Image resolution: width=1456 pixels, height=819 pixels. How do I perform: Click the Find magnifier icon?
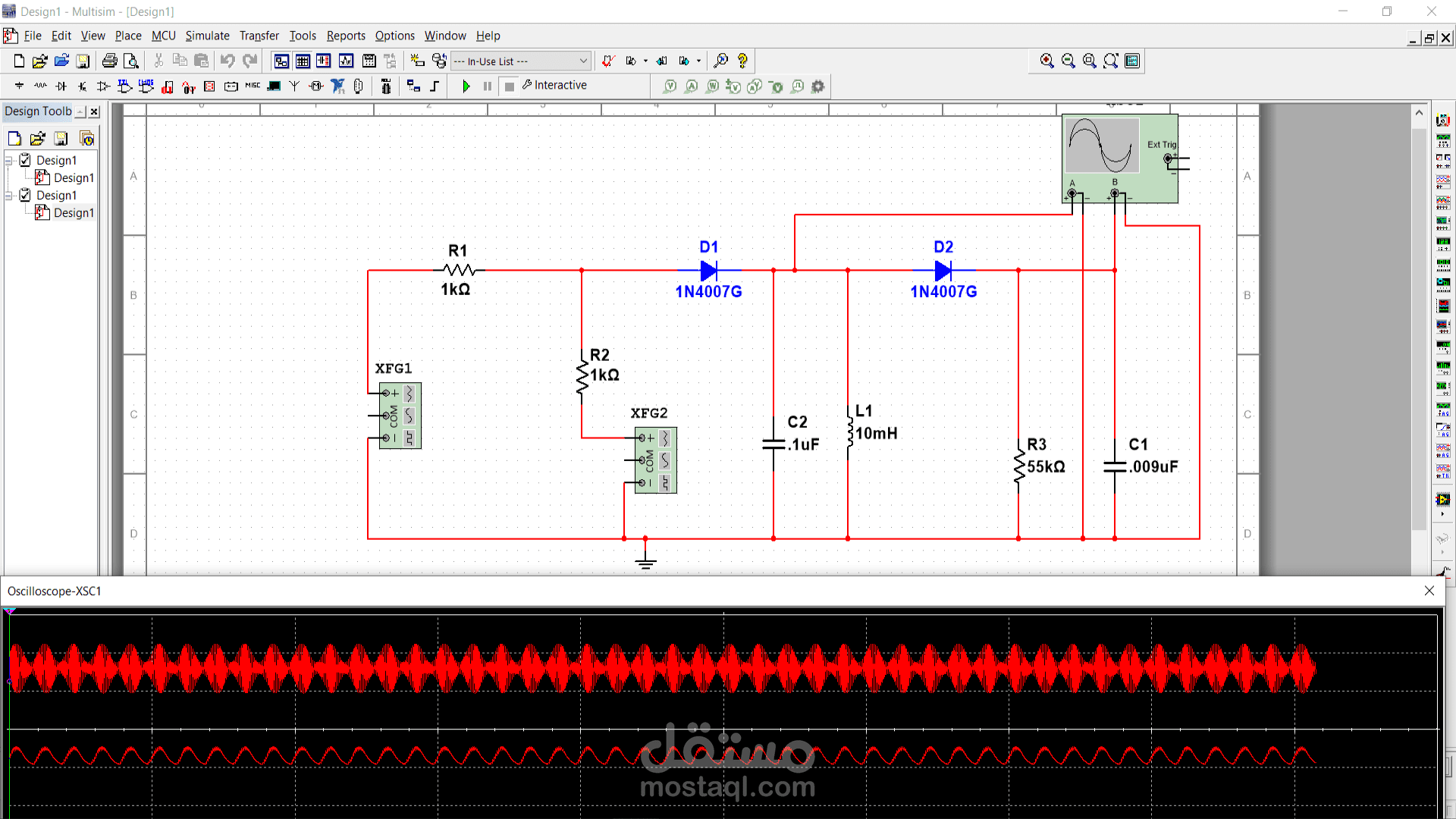tap(721, 61)
